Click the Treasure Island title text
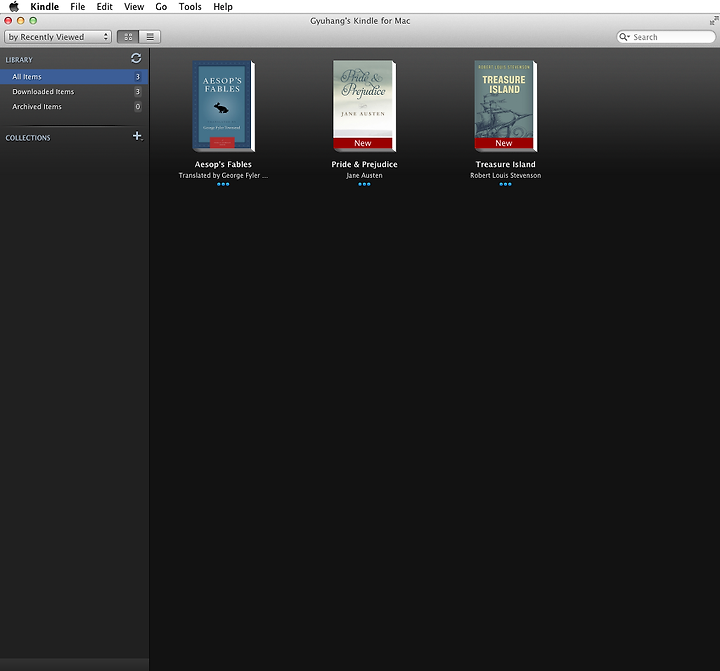Screen dimensions: 720x671 click(505, 164)
